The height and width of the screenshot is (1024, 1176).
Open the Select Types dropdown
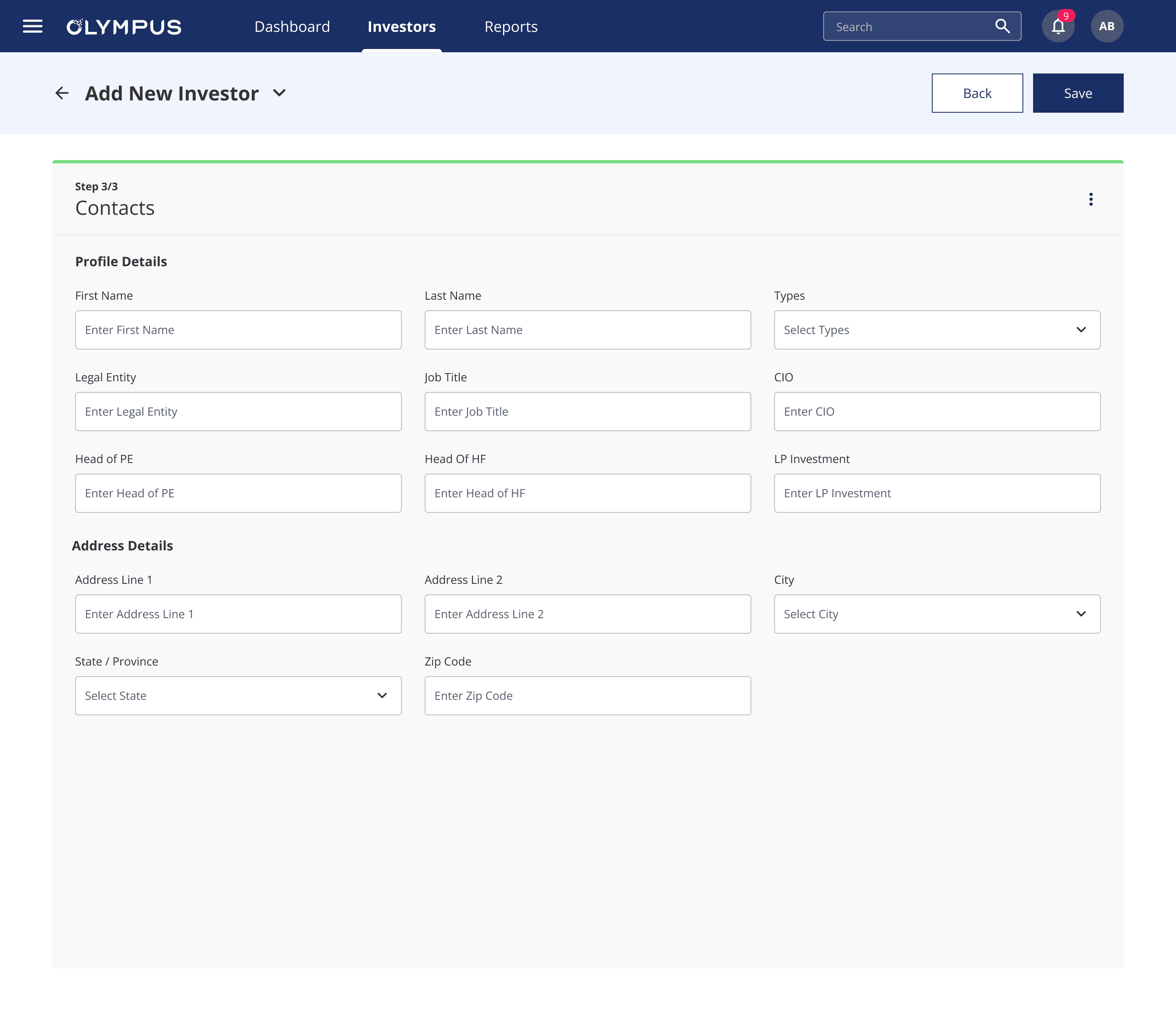[x=937, y=330]
